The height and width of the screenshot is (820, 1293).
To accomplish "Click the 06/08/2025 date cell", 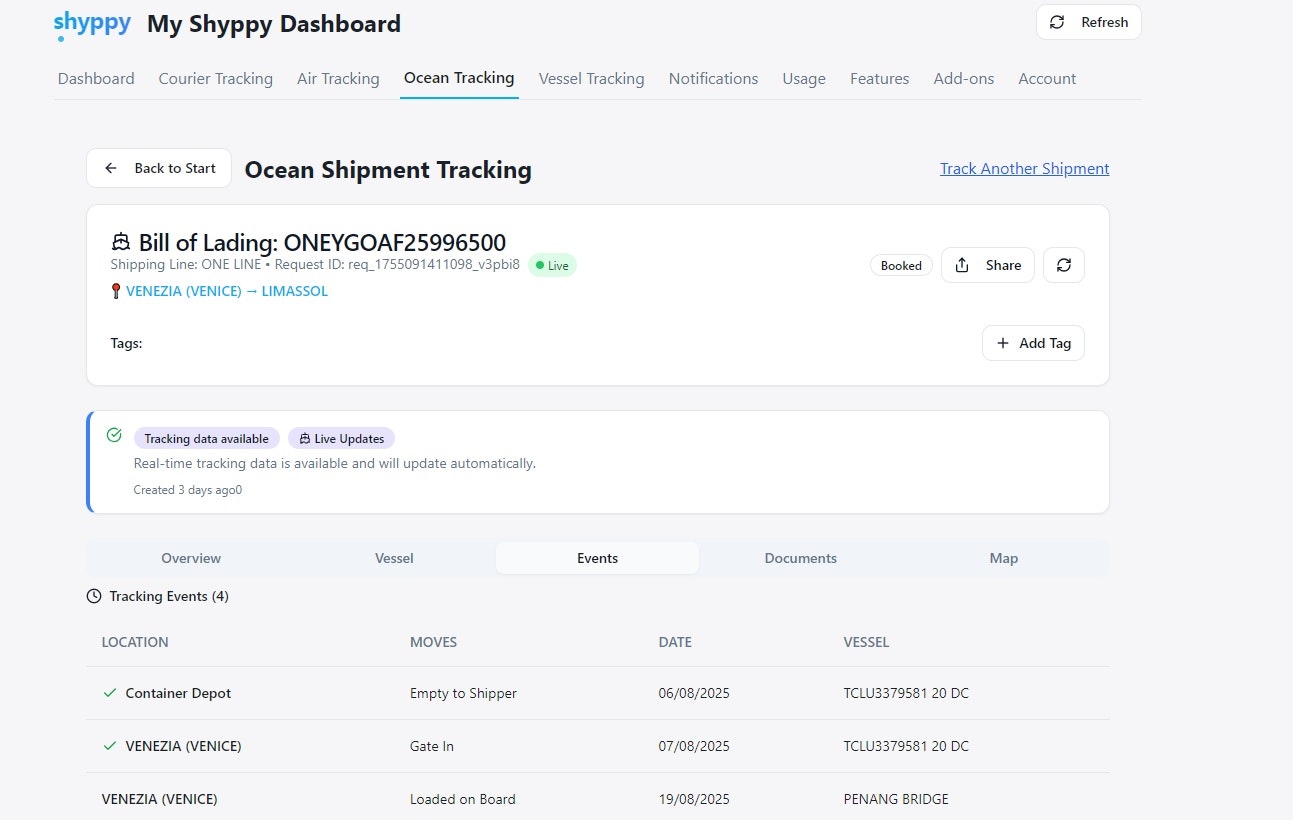I will 694,693.
